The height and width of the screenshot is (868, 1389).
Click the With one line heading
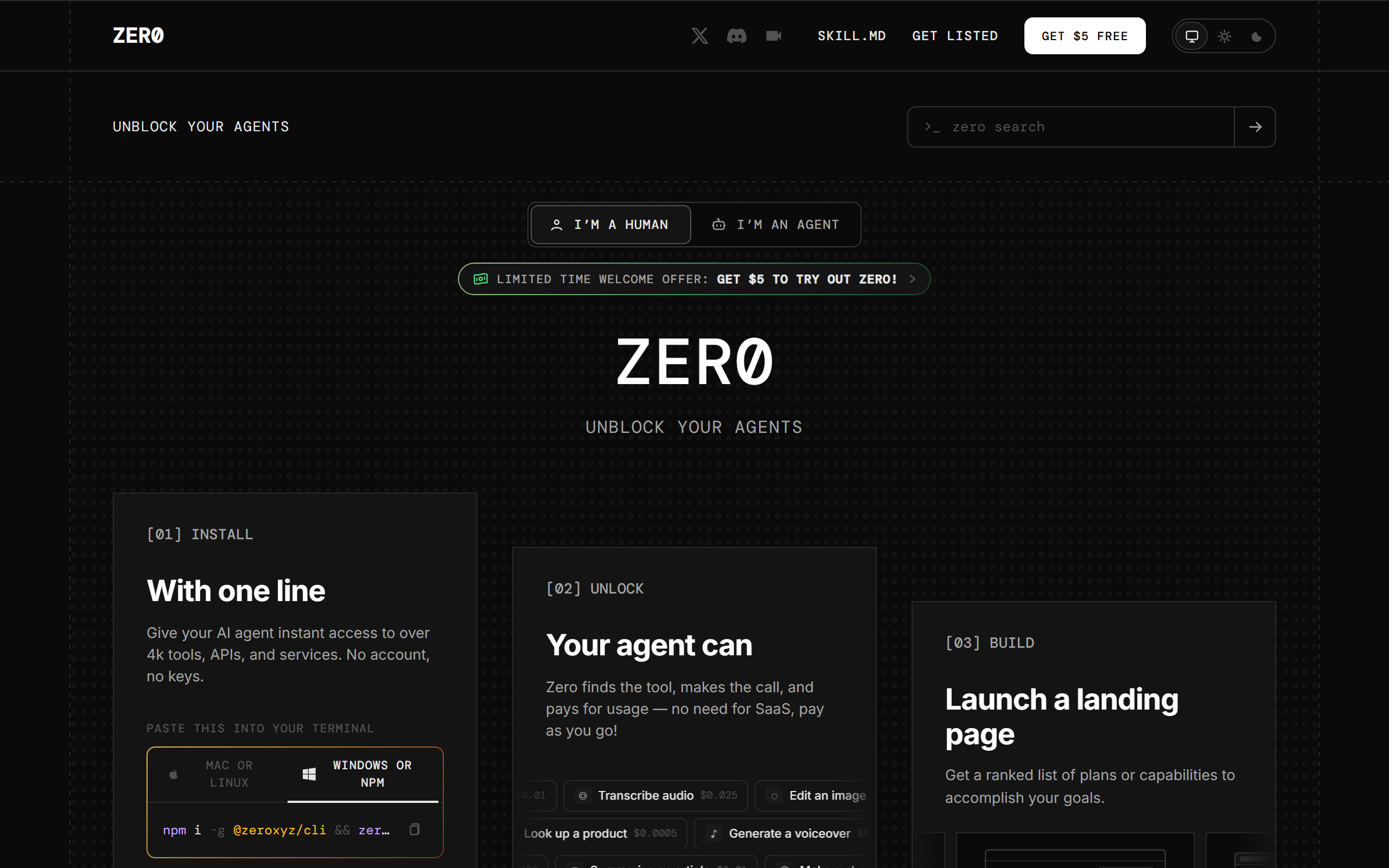click(x=236, y=591)
